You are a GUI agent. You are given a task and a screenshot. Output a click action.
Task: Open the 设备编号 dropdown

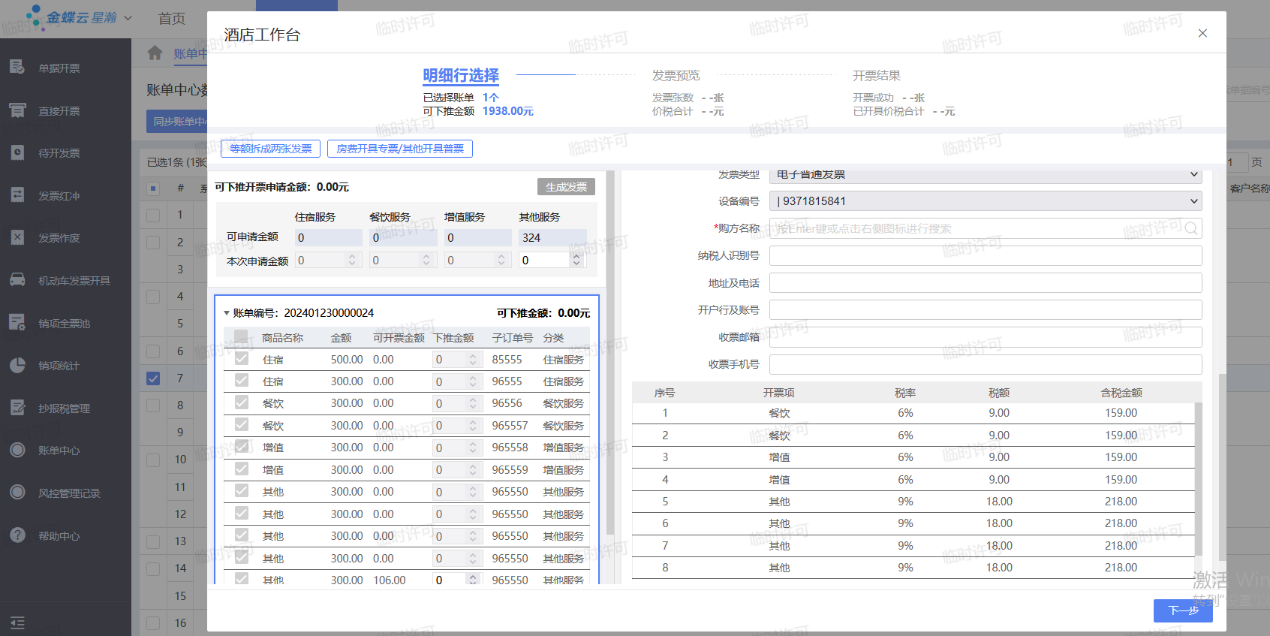click(985, 201)
